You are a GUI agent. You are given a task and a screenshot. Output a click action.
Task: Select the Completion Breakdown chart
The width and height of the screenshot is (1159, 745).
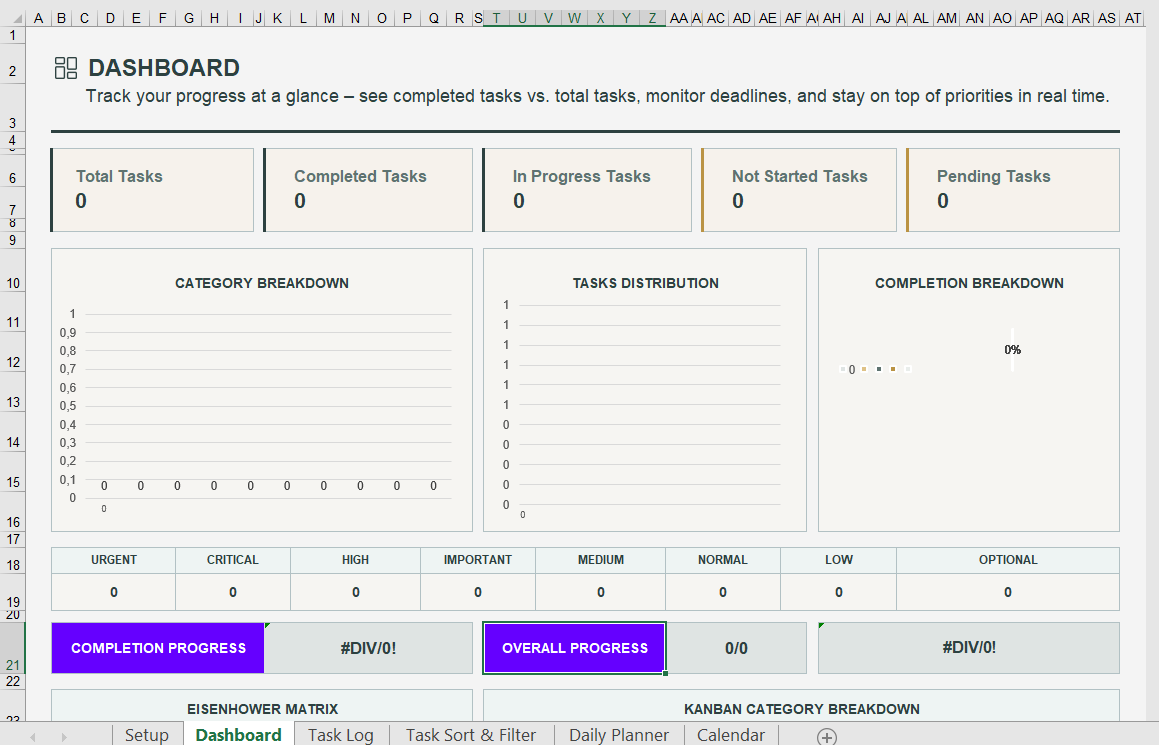coord(968,390)
